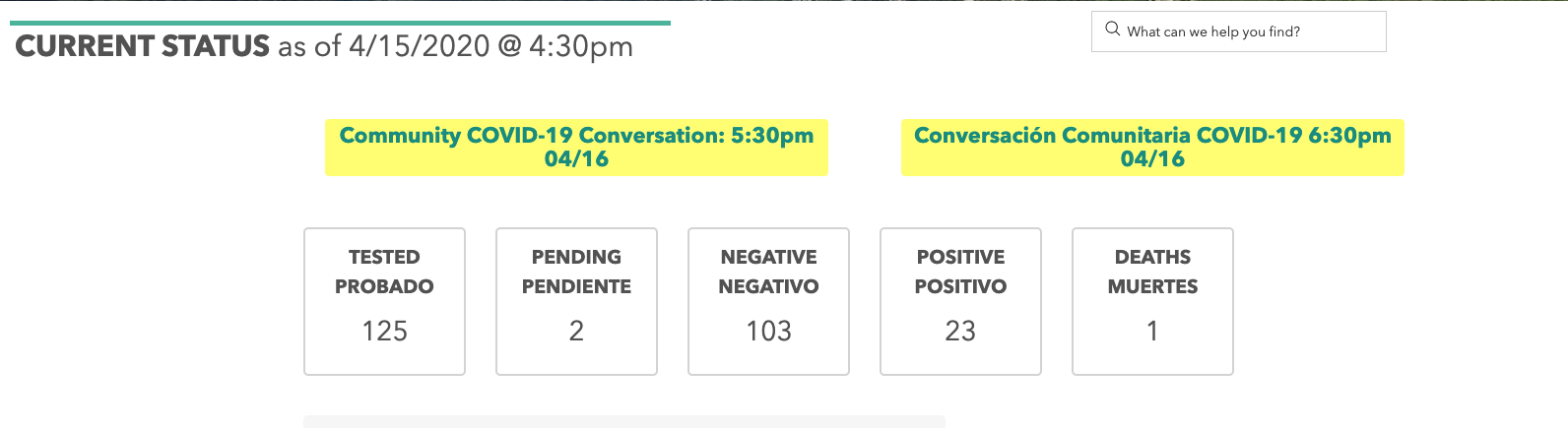Click the negative count 103
Screen dimensions: 1568x428
[768, 331]
